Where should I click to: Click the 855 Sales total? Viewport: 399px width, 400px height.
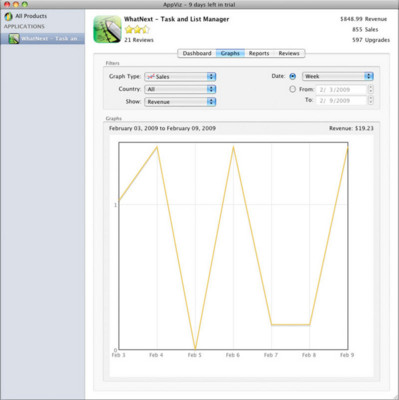click(365, 29)
